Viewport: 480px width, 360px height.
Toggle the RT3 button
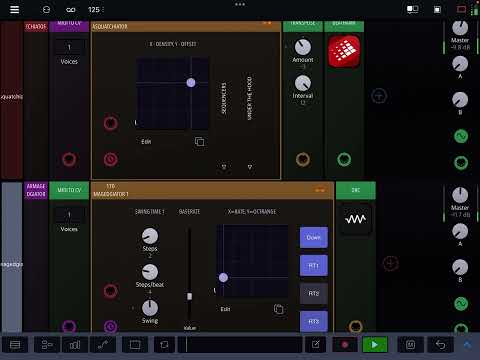[314, 321]
